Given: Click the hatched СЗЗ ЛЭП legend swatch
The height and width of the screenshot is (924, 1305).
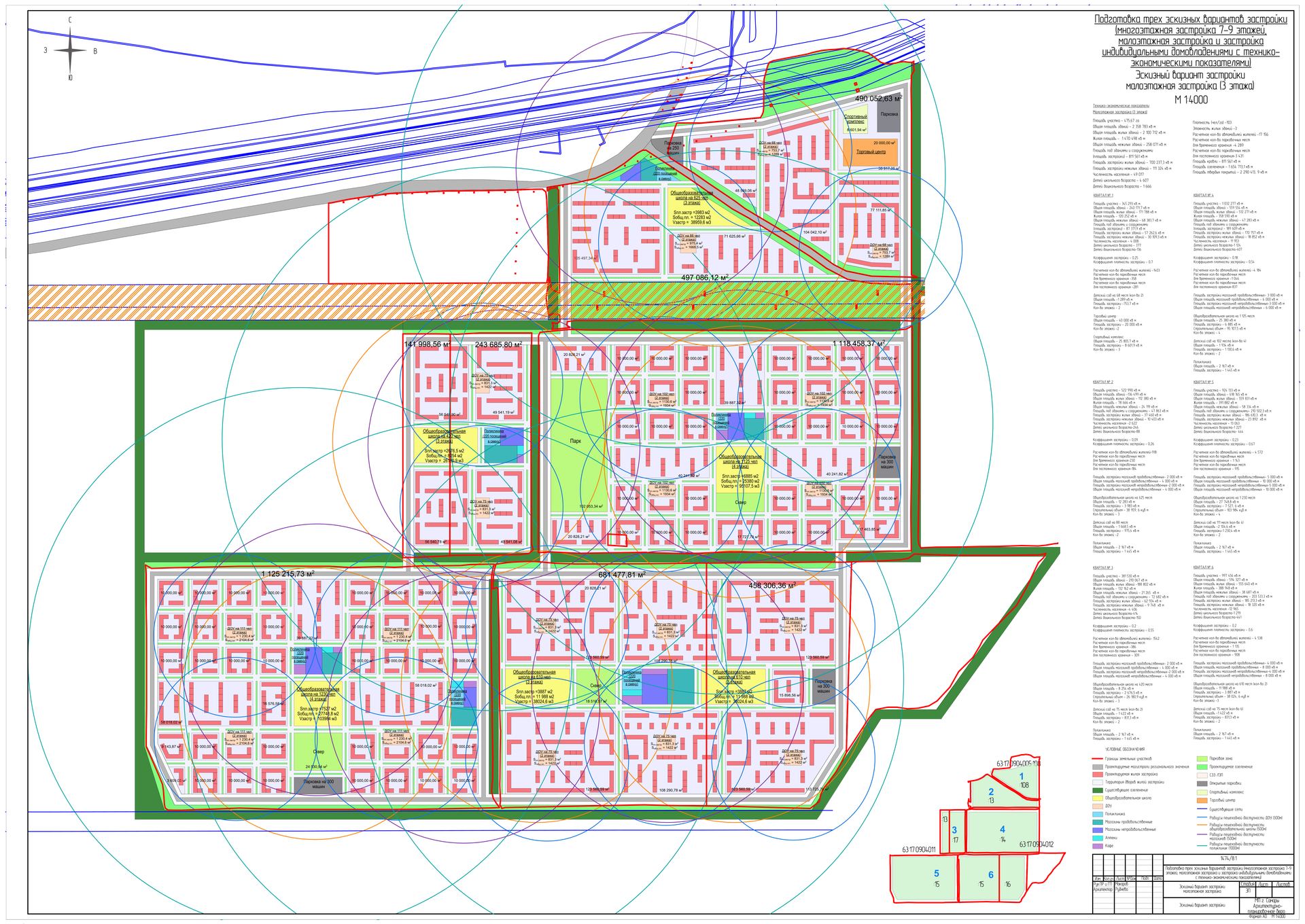Looking at the screenshot, I should [1202, 775].
